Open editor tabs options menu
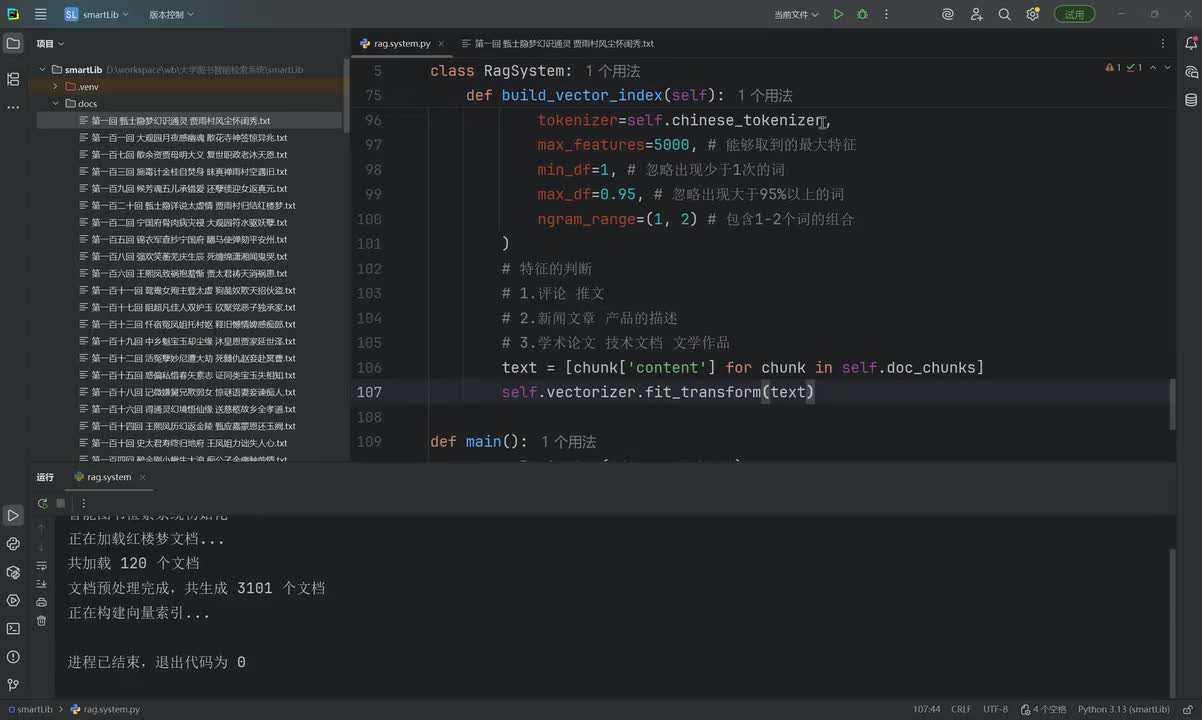 click(x=1162, y=44)
